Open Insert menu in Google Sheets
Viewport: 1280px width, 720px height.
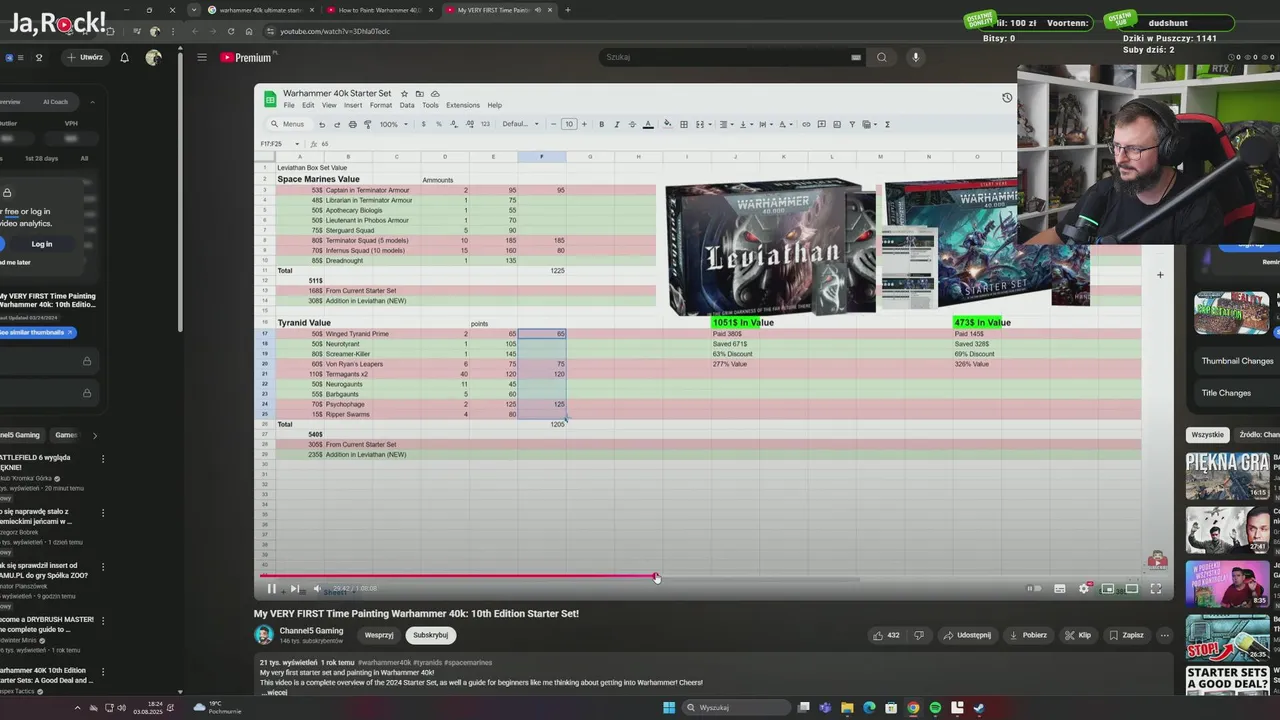(x=353, y=105)
